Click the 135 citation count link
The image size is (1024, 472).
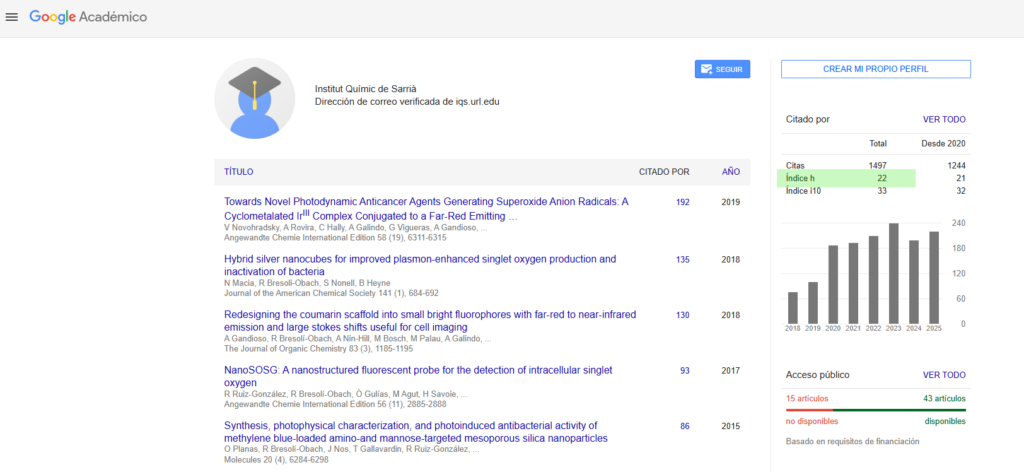click(x=682, y=259)
